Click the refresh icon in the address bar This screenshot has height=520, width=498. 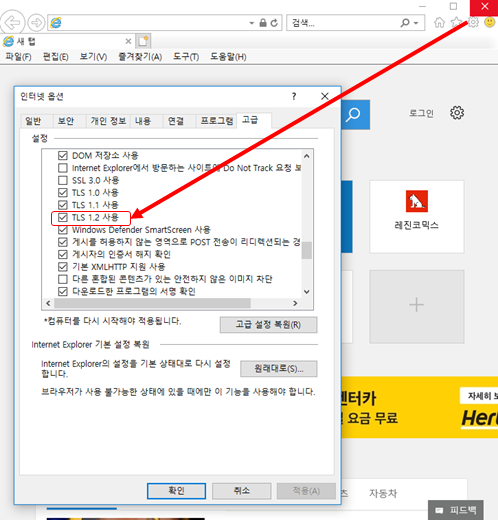[x=274, y=23]
